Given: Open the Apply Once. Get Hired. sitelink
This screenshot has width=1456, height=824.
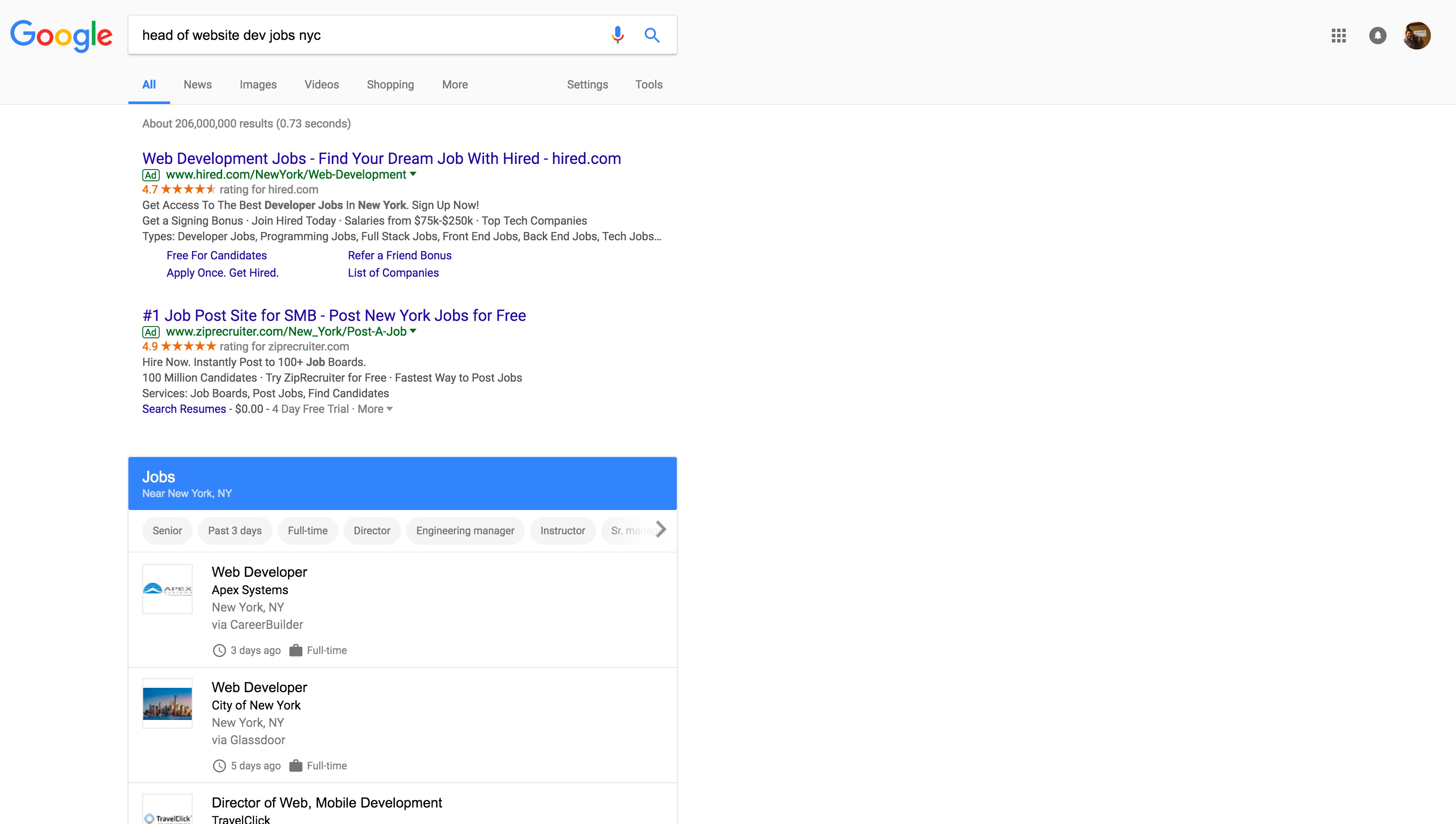Looking at the screenshot, I should pyautogui.click(x=223, y=273).
